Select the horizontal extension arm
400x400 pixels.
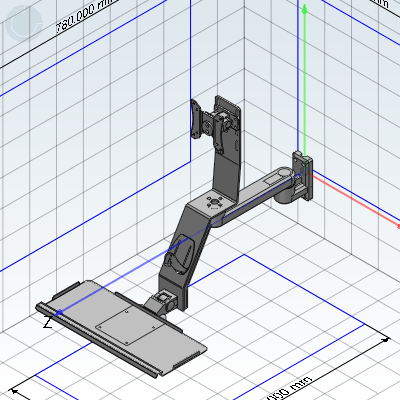coord(253,197)
